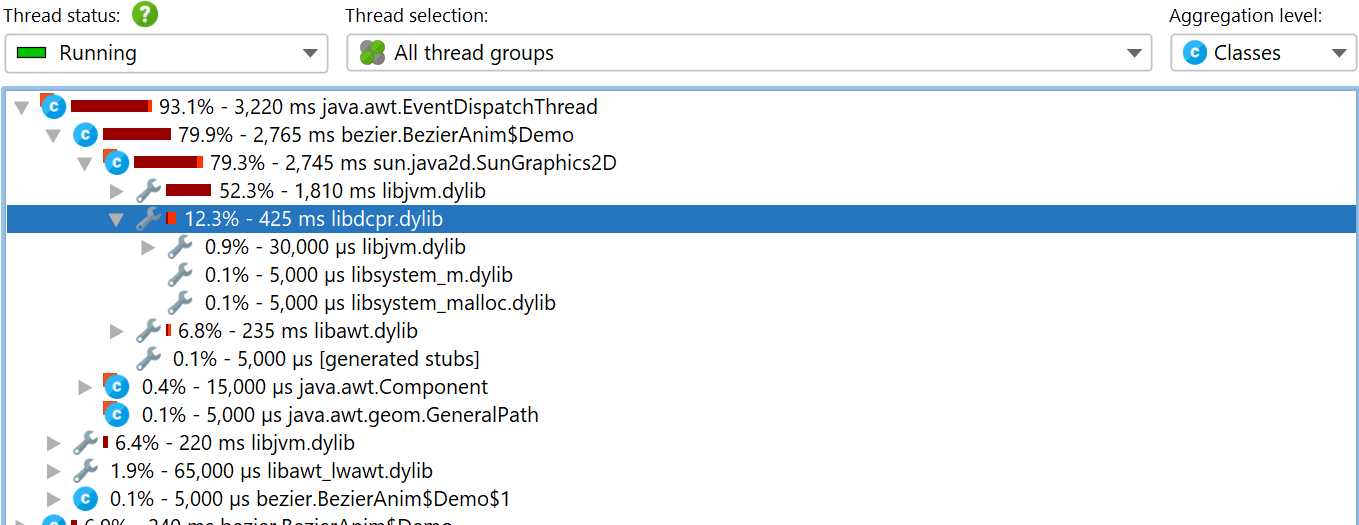Select the 6.4% libjvm.dylib row
1359x525 pixels.
click(682, 442)
